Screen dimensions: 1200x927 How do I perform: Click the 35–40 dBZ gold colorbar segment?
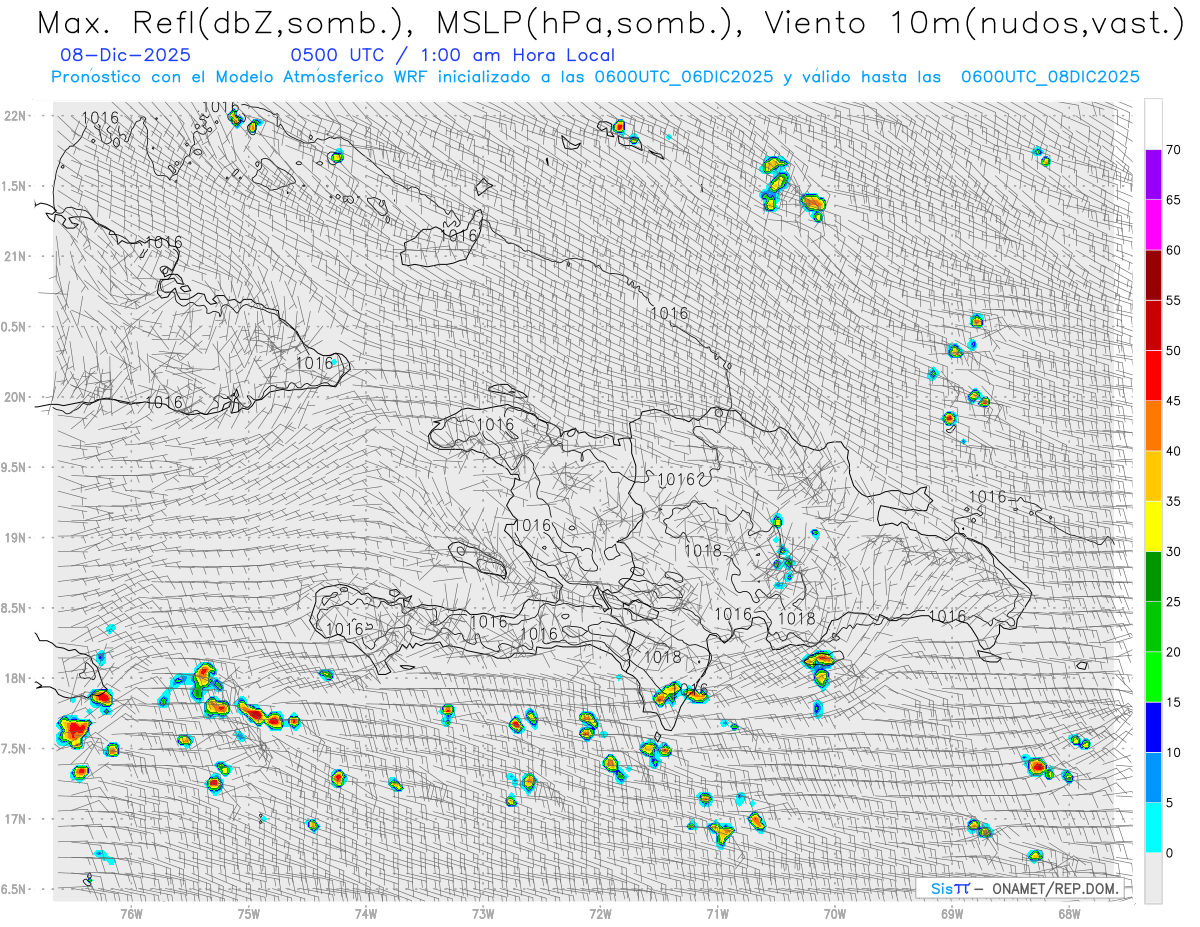pyautogui.click(x=1153, y=476)
